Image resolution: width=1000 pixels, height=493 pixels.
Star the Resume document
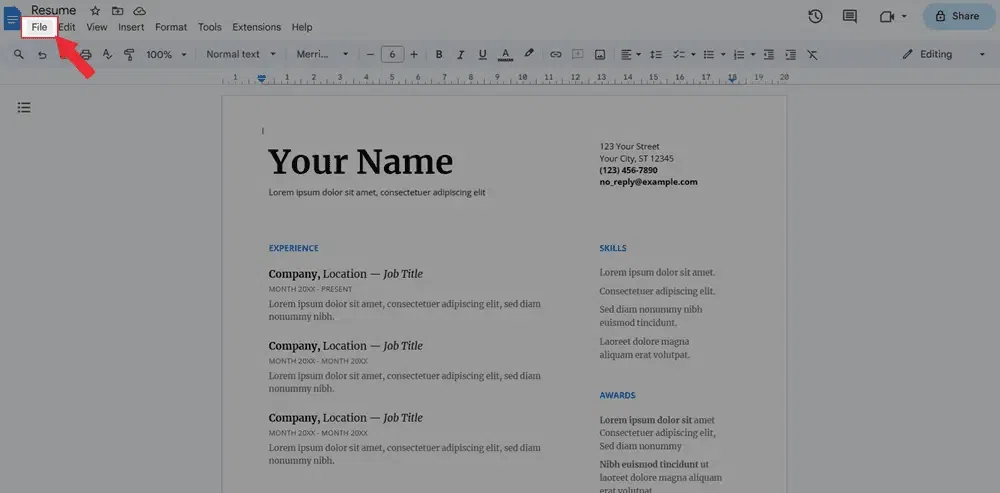pos(95,11)
